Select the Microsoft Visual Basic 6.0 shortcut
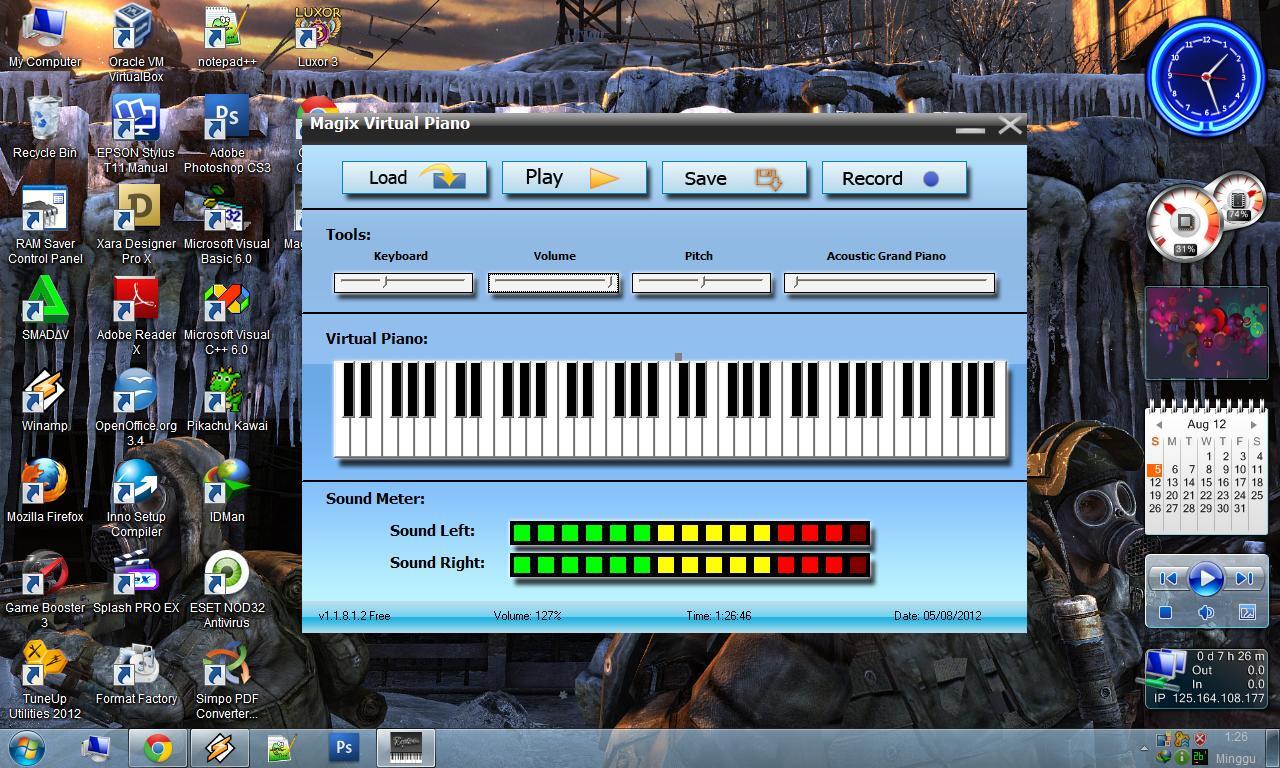Image resolution: width=1280 pixels, height=768 pixels. click(227, 225)
